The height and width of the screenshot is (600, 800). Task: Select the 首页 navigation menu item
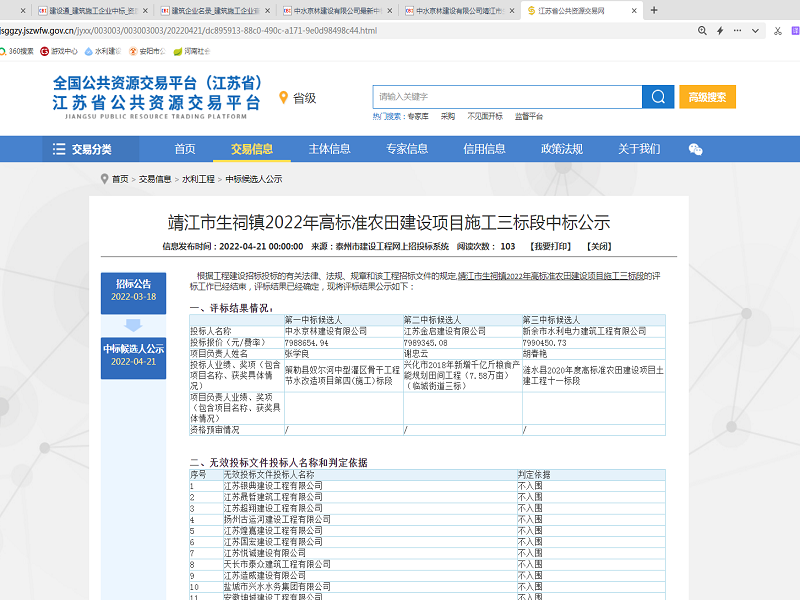coord(185,149)
